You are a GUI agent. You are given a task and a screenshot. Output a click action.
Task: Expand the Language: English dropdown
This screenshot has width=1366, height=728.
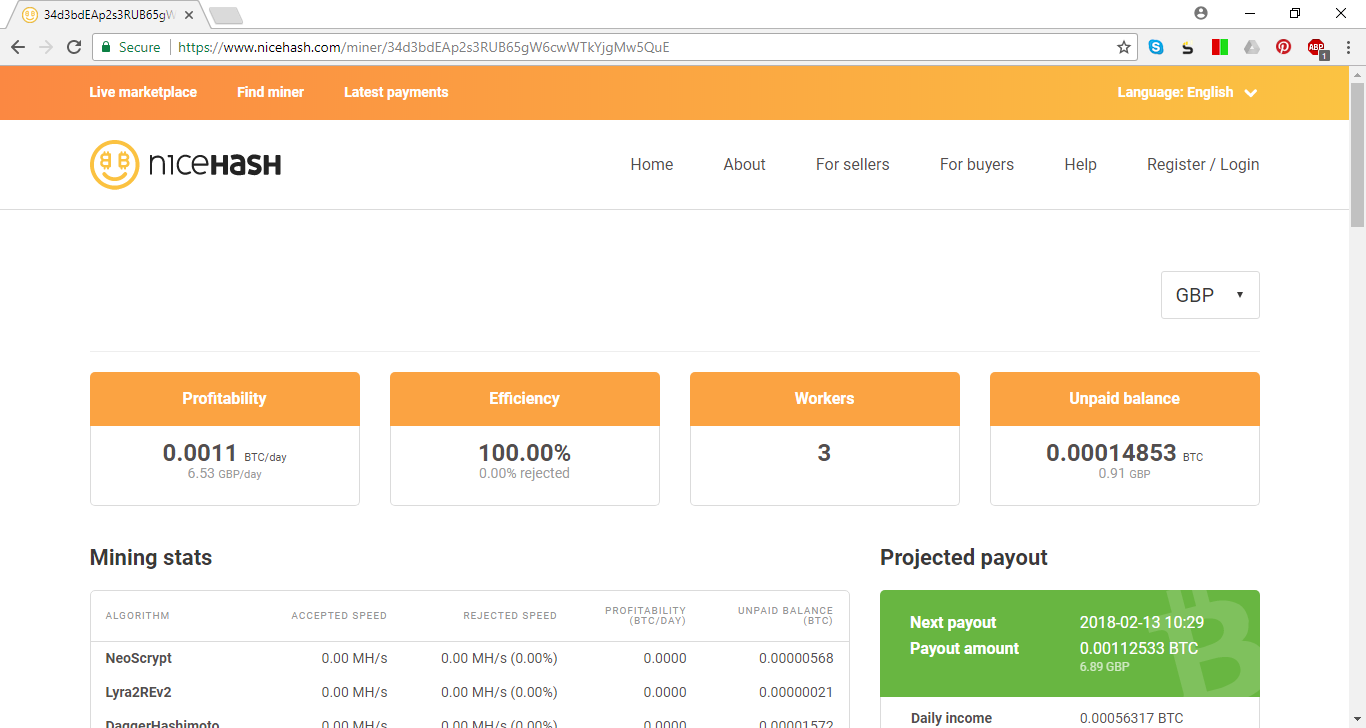coord(1187,92)
